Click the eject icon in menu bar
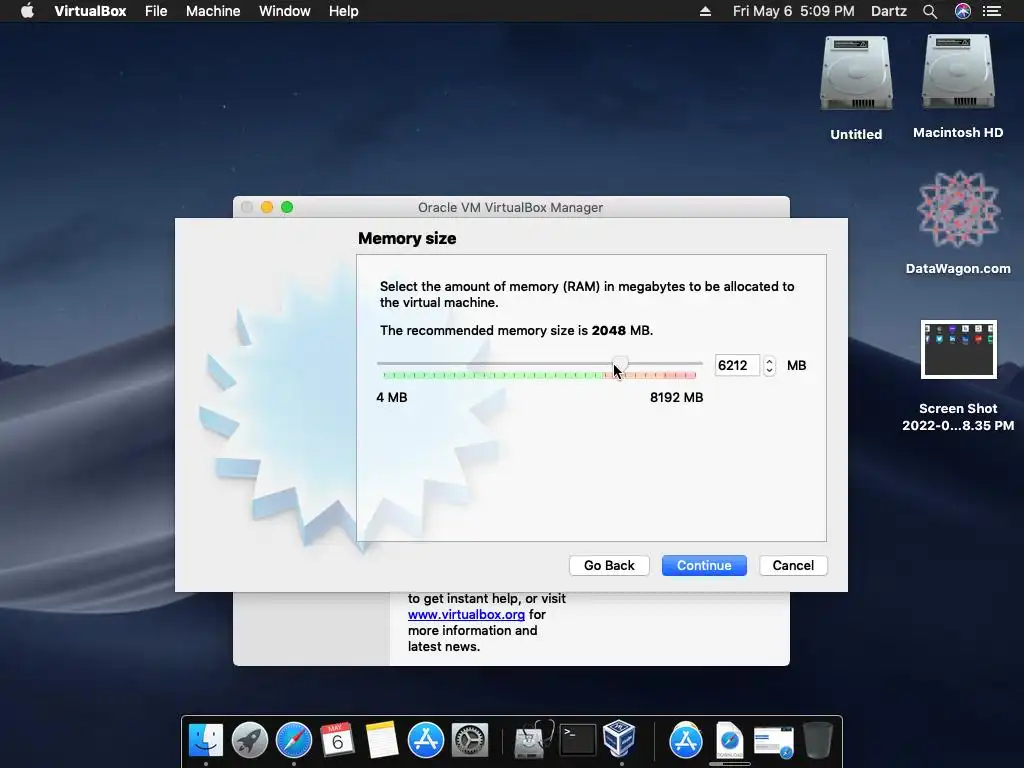This screenshot has height=768, width=1024. pos(705,11)
